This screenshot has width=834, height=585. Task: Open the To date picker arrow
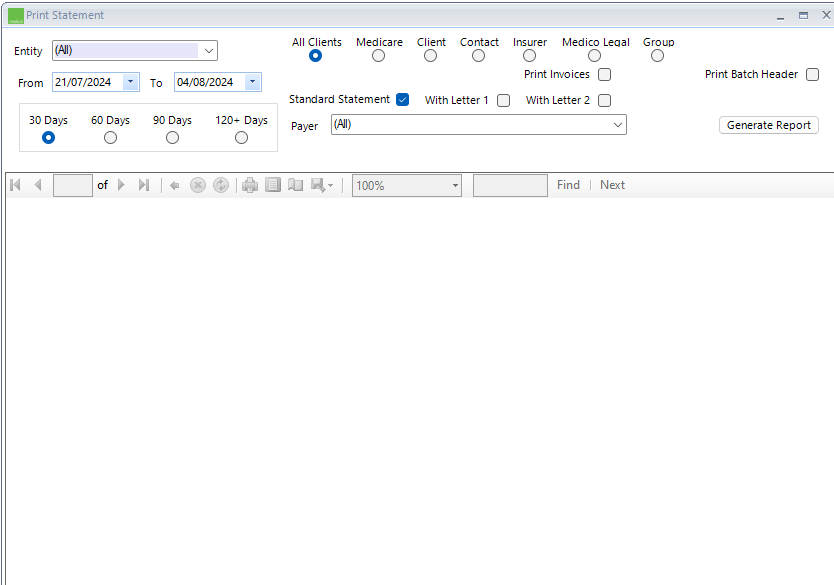[x=253, y=82]
